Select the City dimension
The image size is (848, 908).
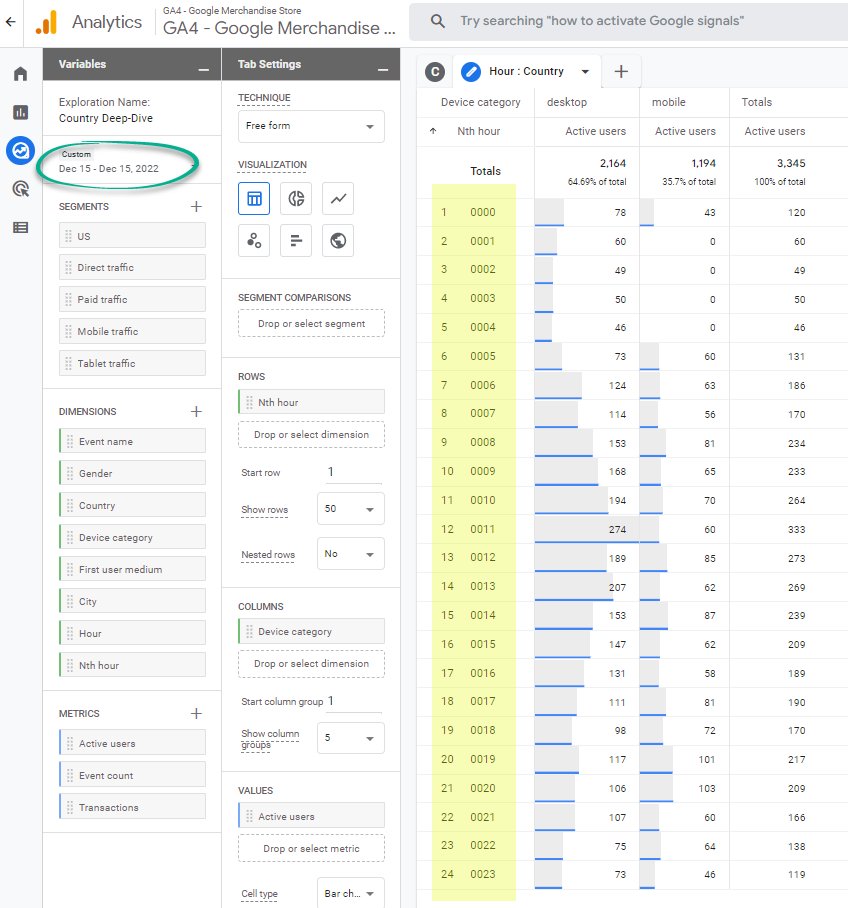(x=132, y=602)
